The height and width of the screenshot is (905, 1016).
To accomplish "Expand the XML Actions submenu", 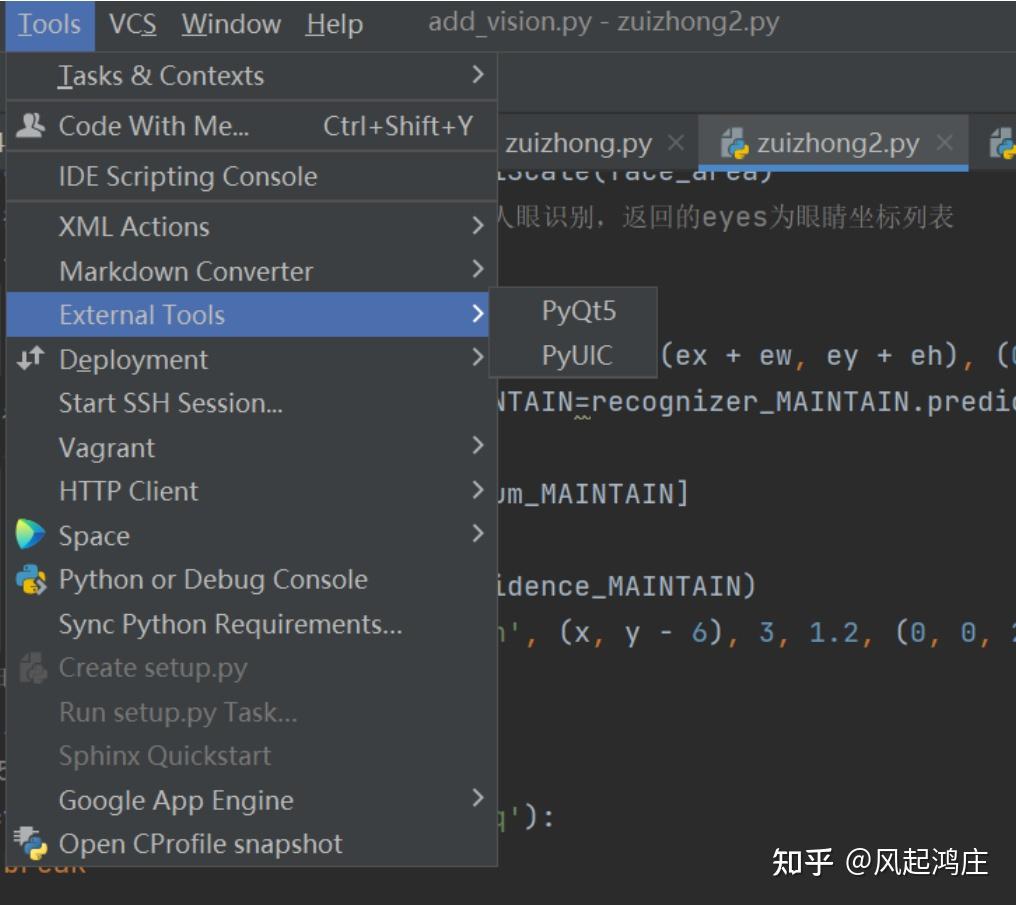I will tap(135, 226).
